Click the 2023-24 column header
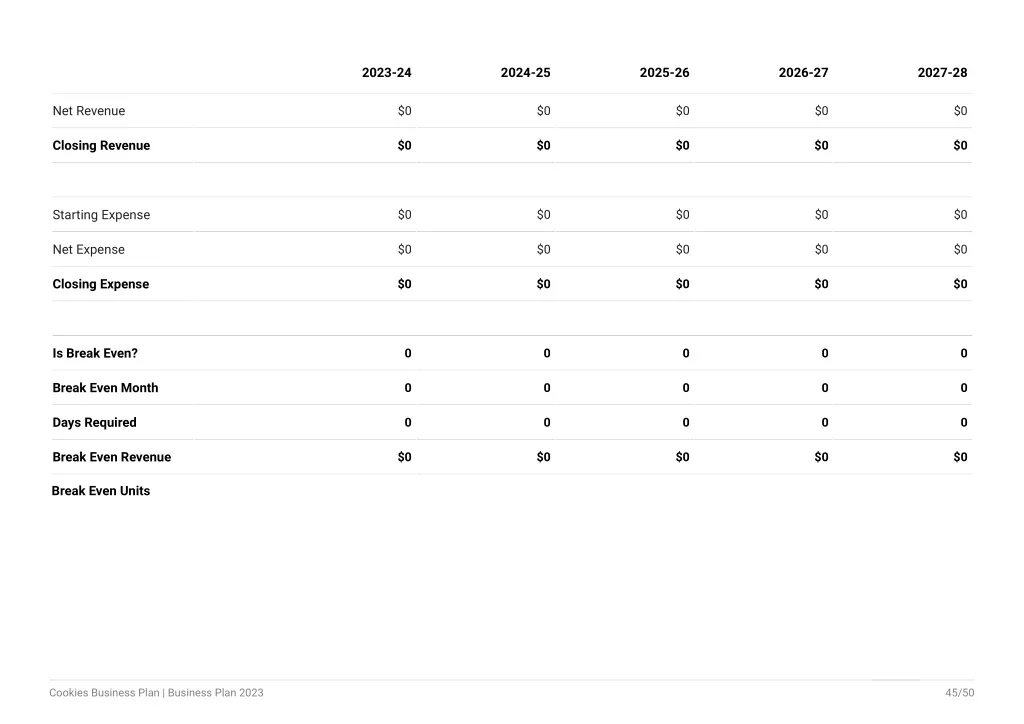 pos(387,73)
